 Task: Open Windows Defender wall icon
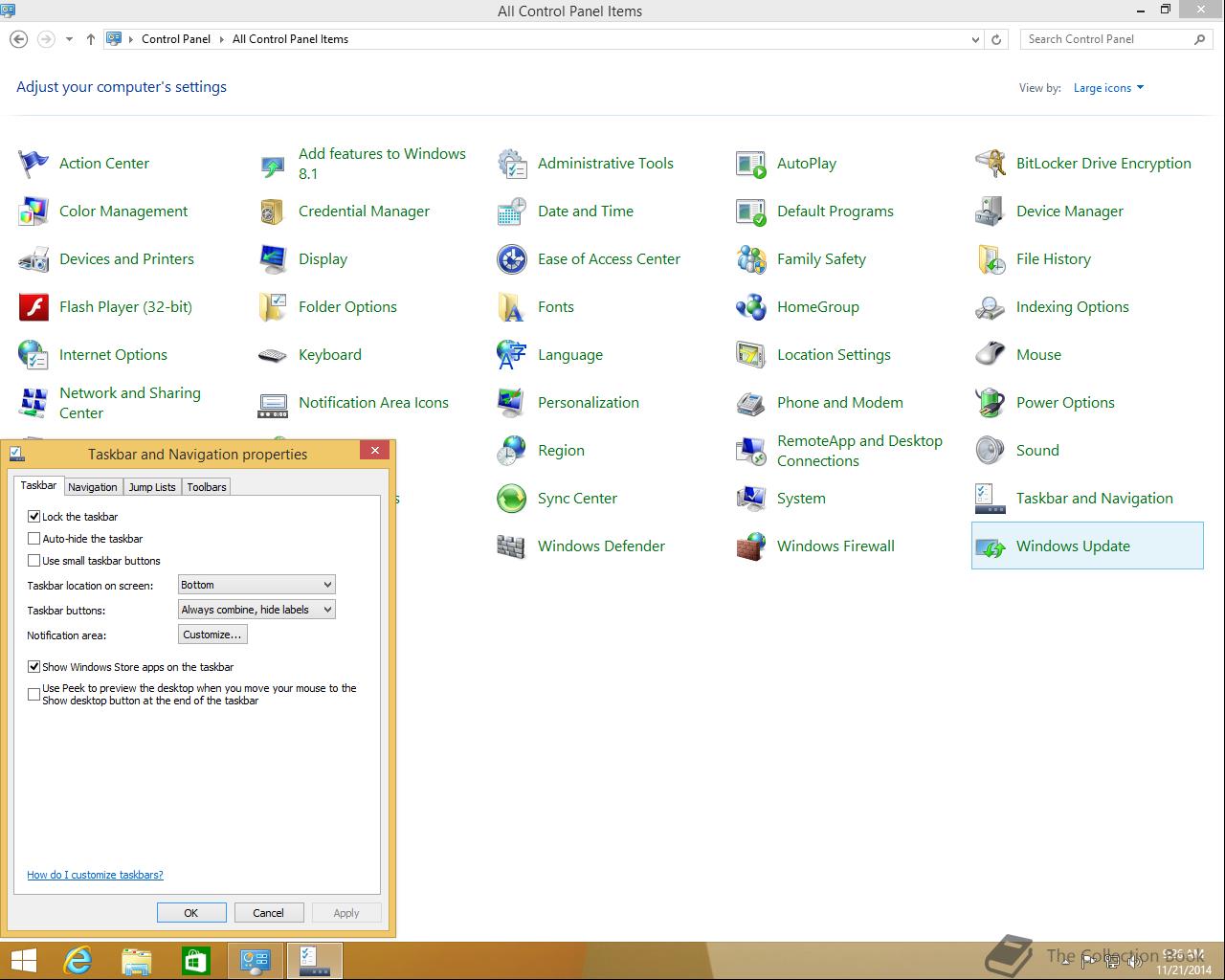point(512,546)
